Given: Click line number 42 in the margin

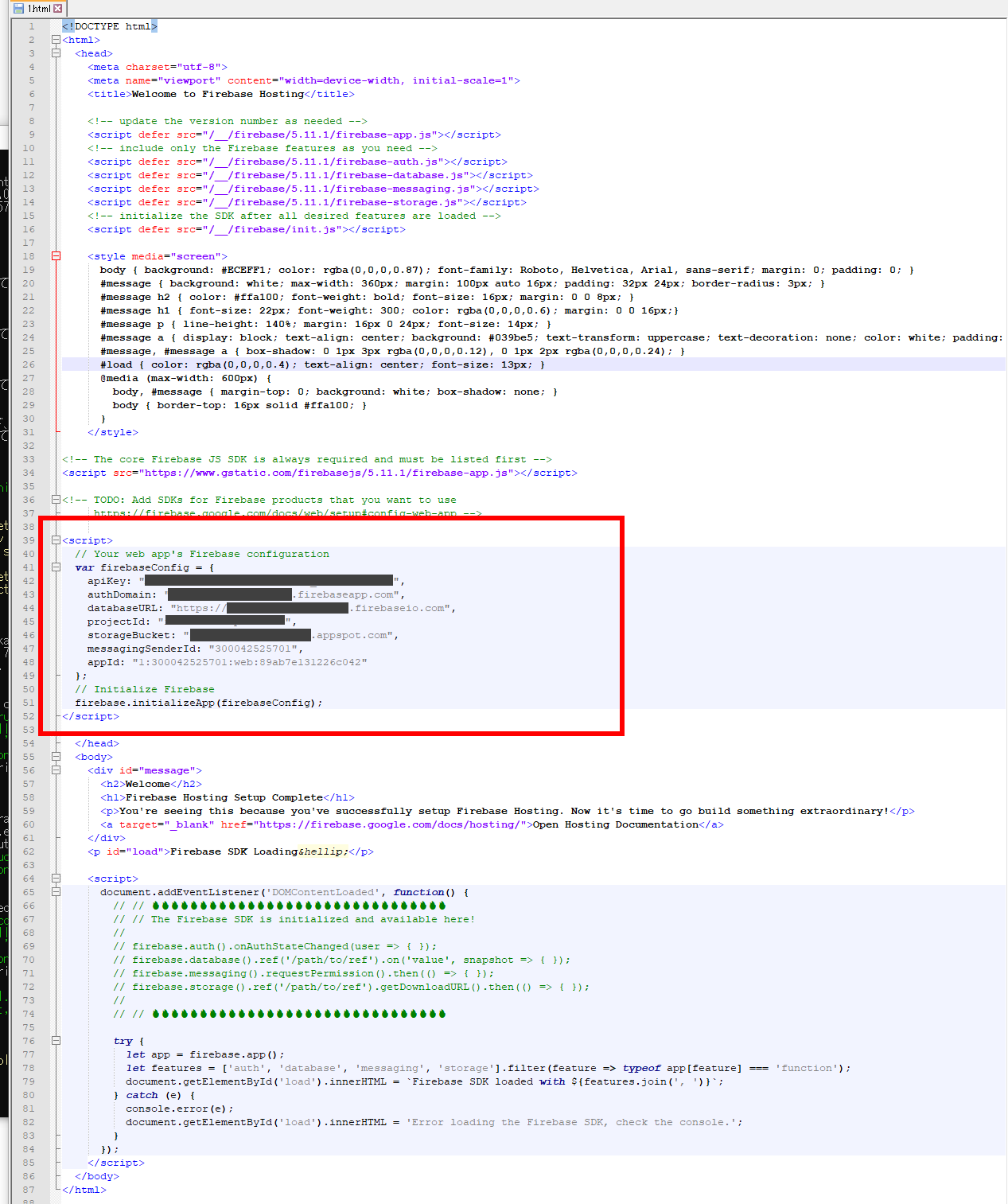Looking at the screenshot, I should coord(29,581).
